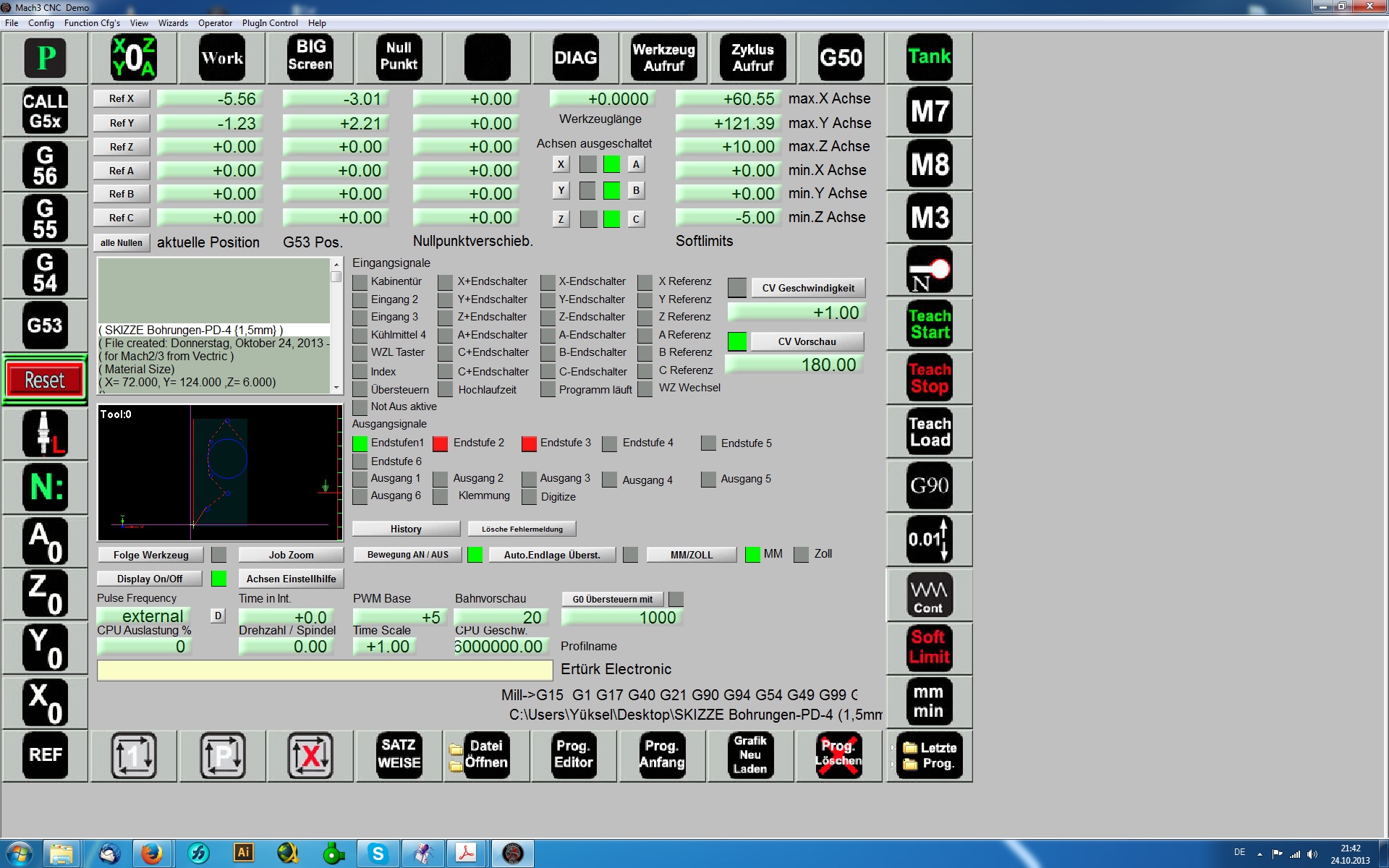Open the Wizards menu
Screen dimensions: 1389x868
pos(173,23)
